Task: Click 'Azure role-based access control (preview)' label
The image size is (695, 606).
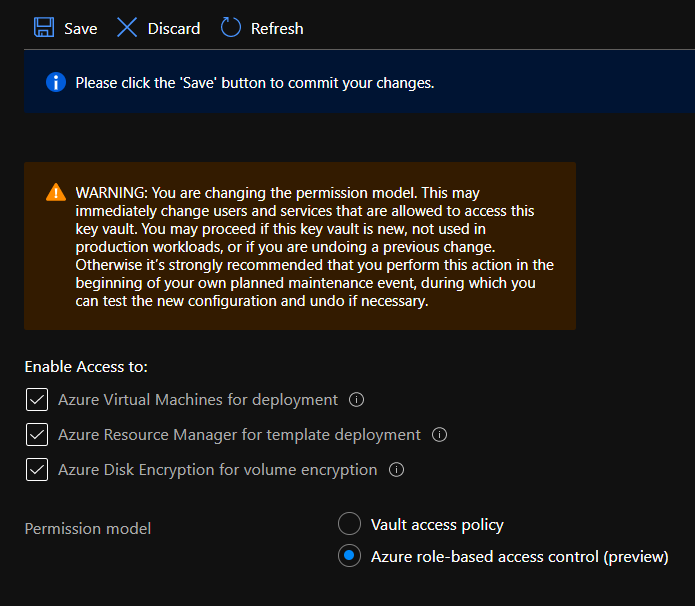Action: [519, 557]
